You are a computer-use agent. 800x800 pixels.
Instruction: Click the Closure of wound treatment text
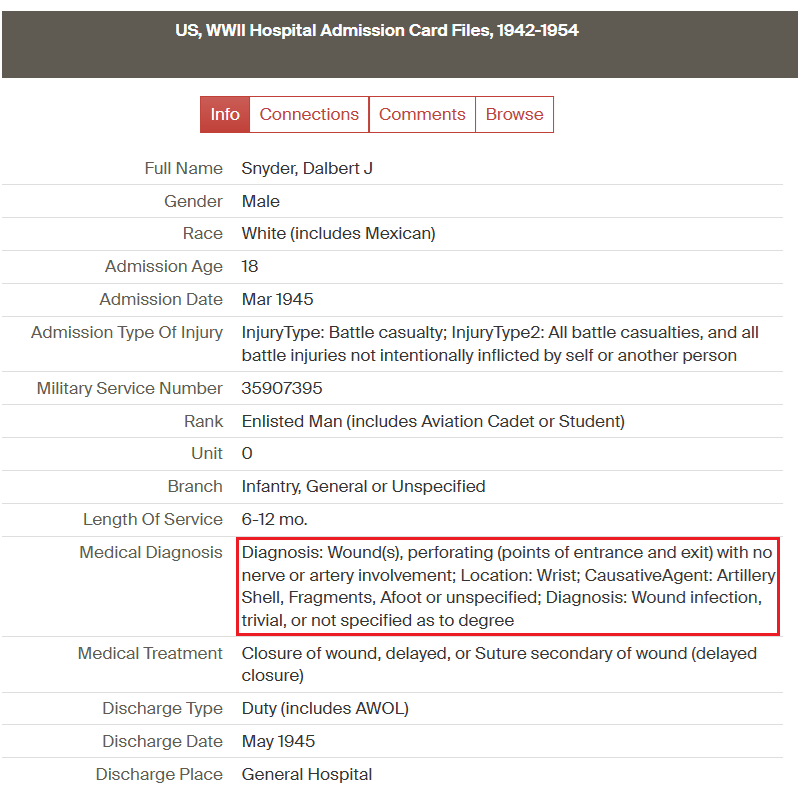[x=499, y=664]
